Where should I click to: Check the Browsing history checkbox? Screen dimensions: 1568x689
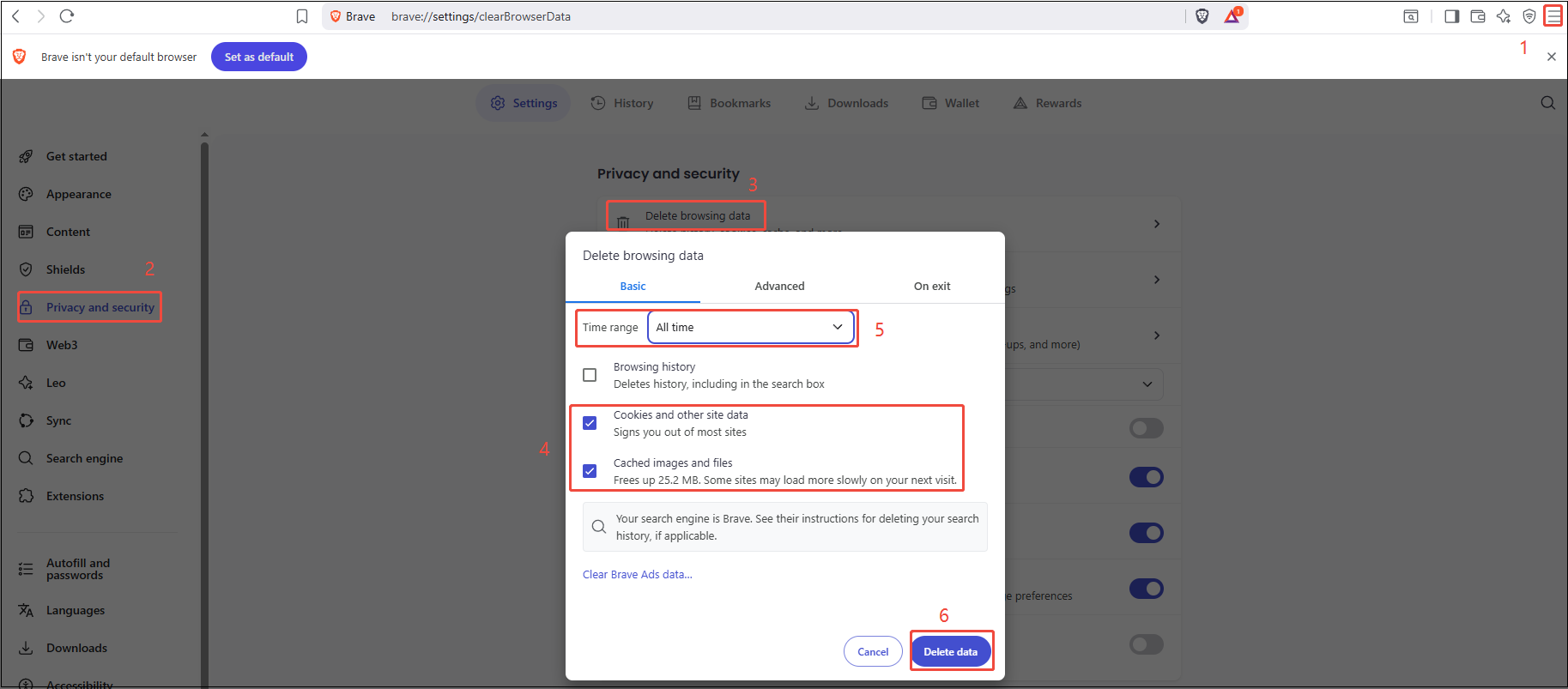point(590,375)
